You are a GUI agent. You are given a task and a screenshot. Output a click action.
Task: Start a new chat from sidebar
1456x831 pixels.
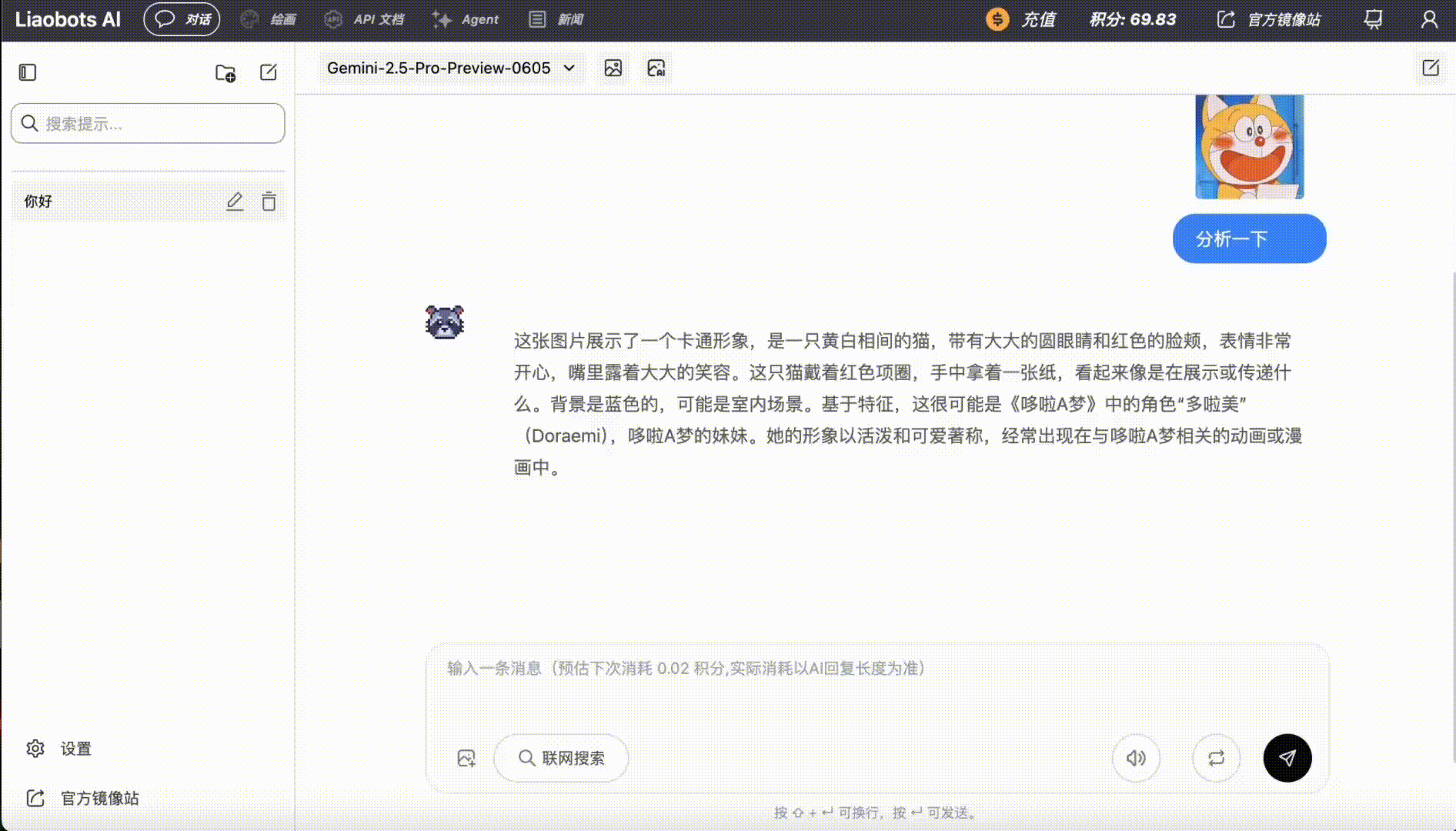[x=269, y=72]
